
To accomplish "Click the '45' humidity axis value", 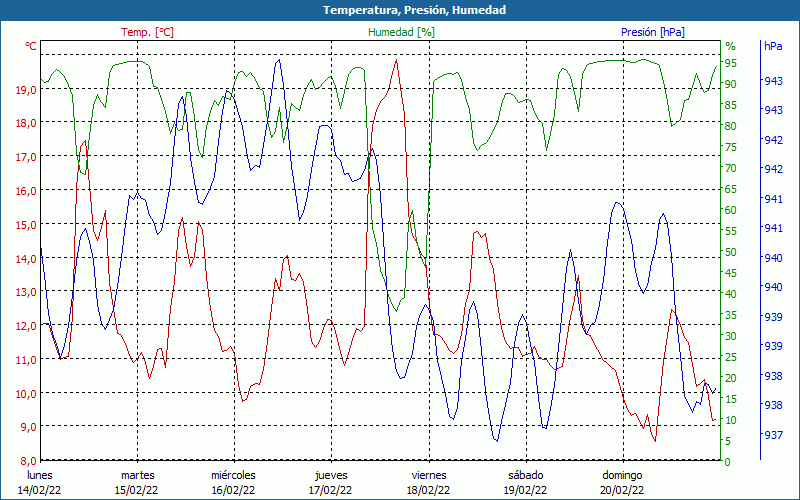I will (730, 273).
